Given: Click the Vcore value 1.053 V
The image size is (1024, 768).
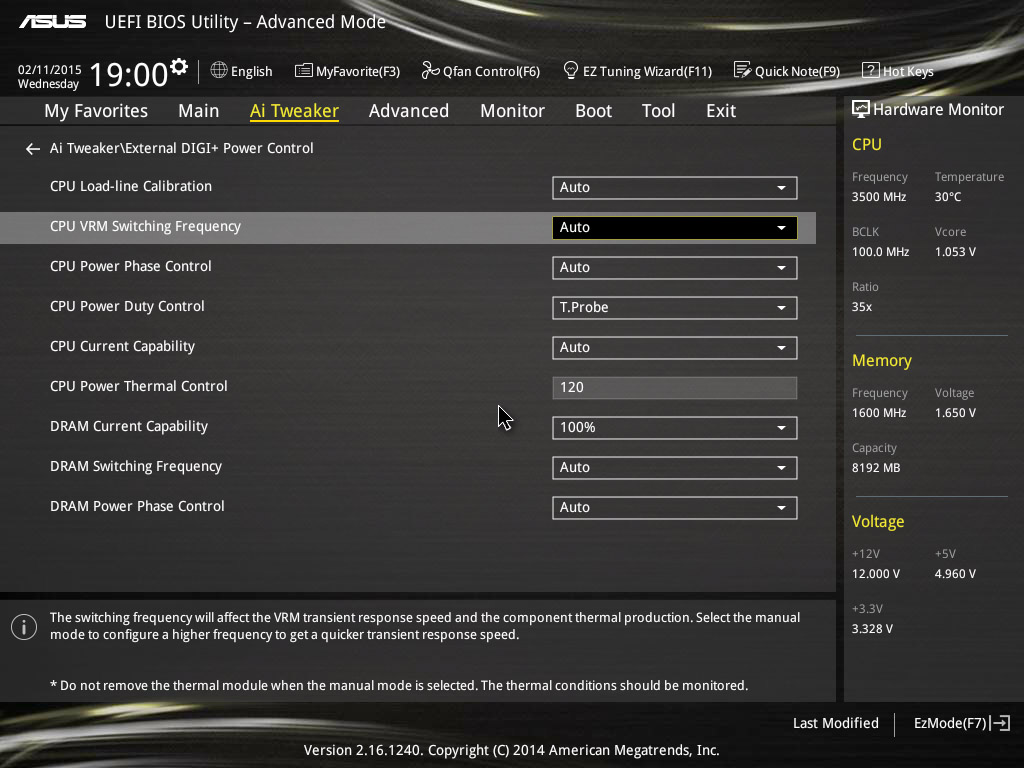Looking at the screenshot, I should pyautogui.click(x=955, y=251).
